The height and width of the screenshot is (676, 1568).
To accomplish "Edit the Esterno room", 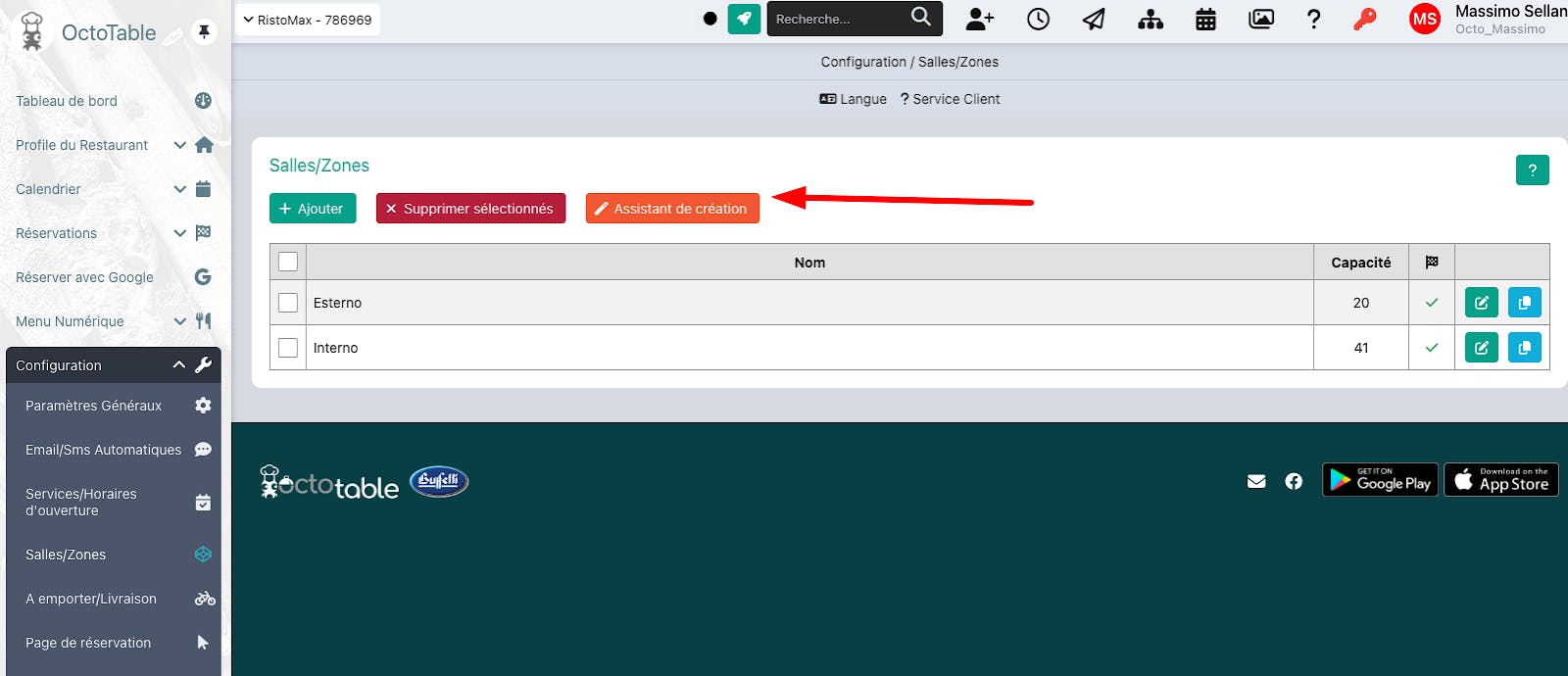I will tap(1482, 303).
